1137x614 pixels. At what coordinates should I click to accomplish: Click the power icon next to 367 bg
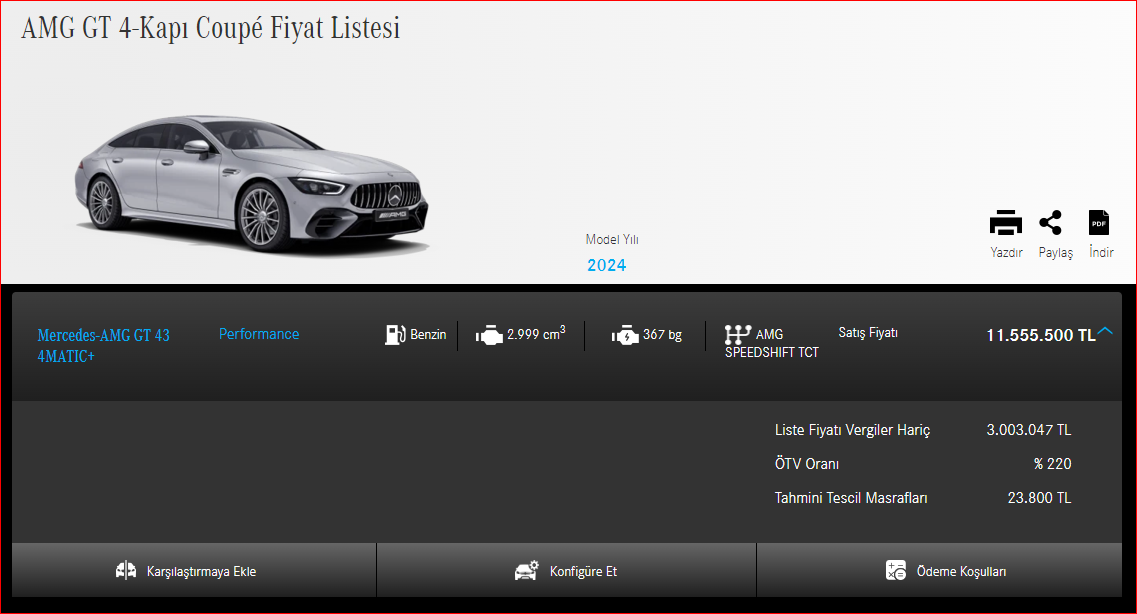[625, 335]
